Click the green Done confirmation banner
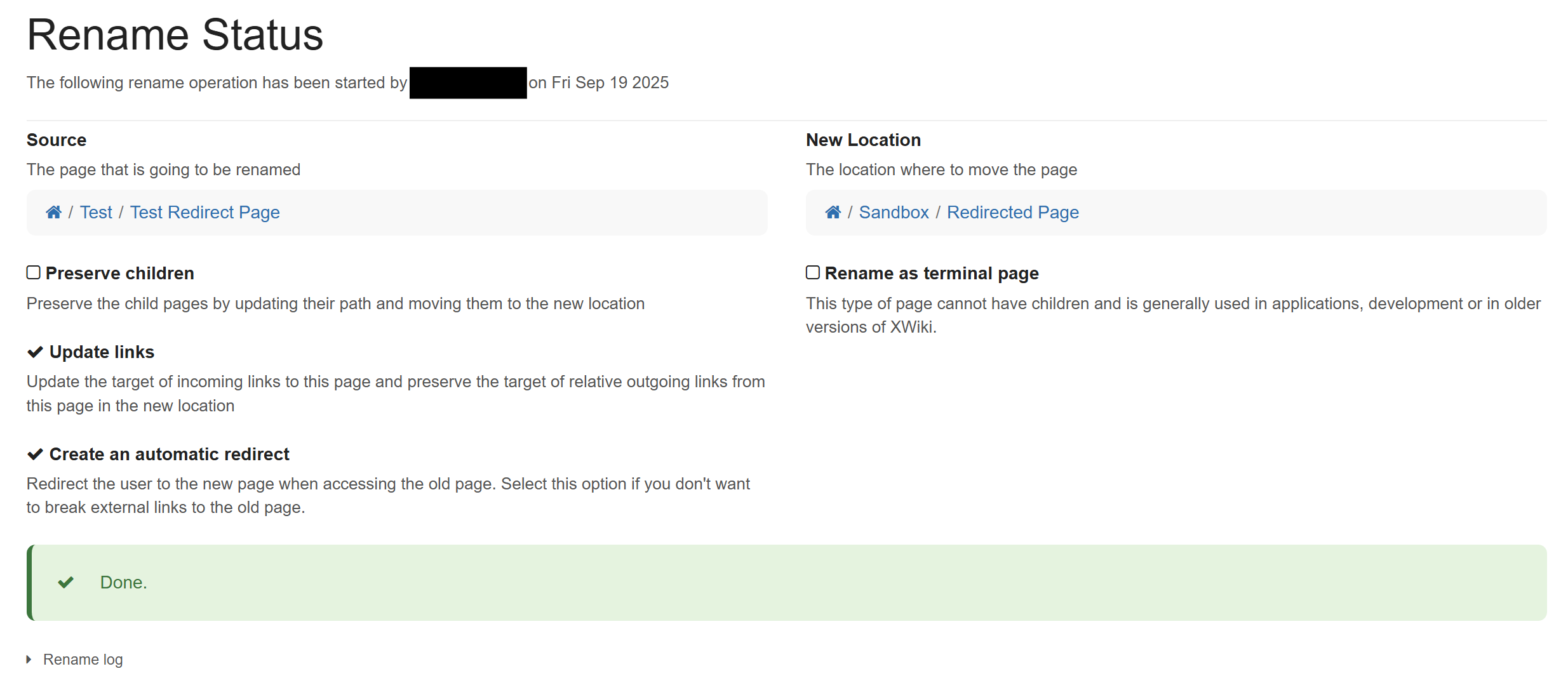This screenshot has height=697, width=1568. 786,582
